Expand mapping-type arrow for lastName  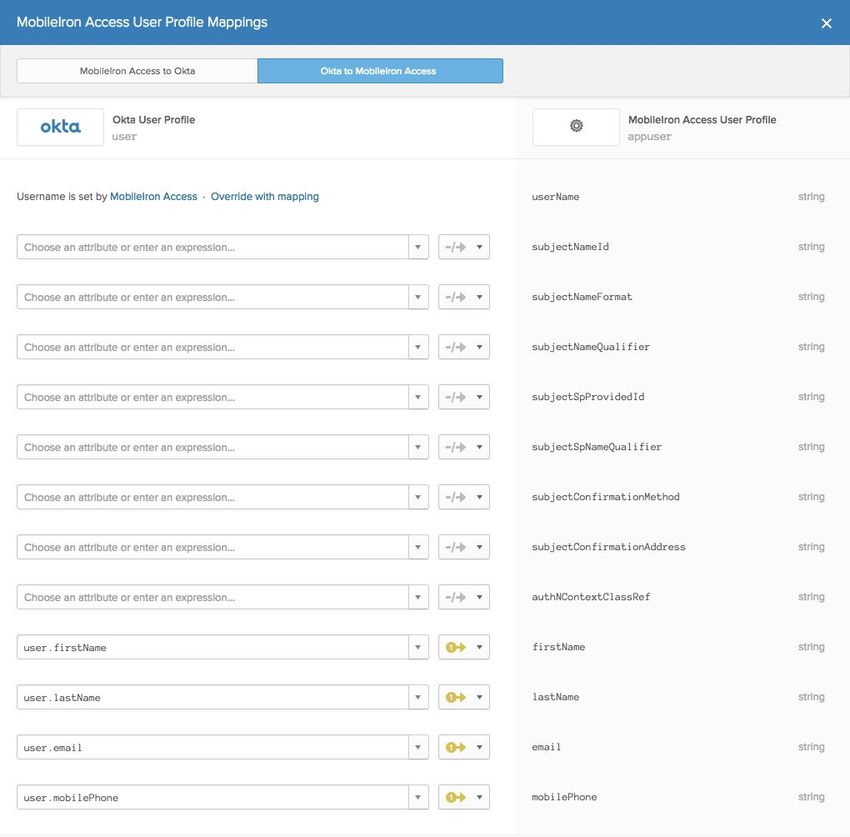[480, 697]
